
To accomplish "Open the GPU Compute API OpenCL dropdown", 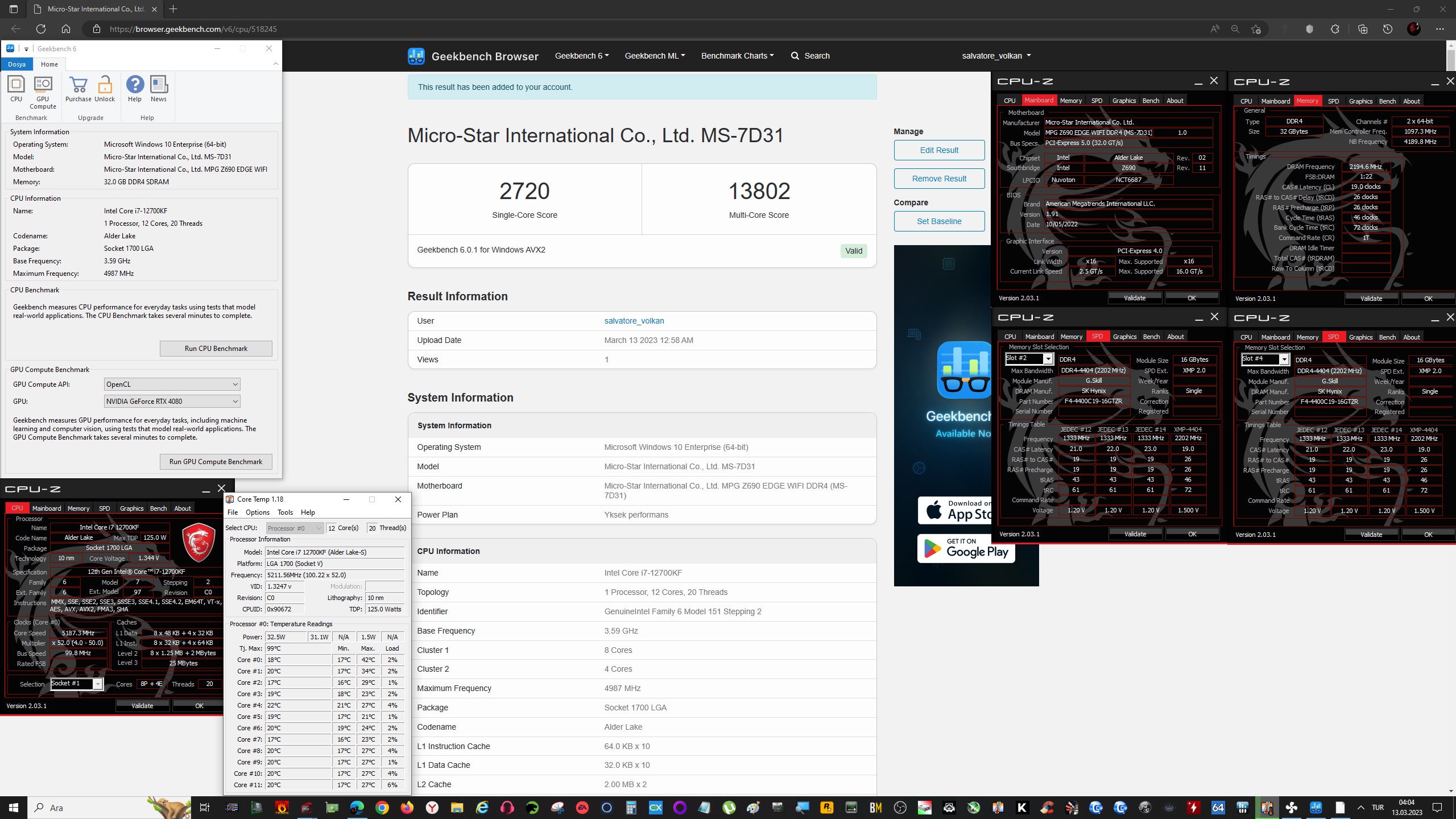I will 172,384.
